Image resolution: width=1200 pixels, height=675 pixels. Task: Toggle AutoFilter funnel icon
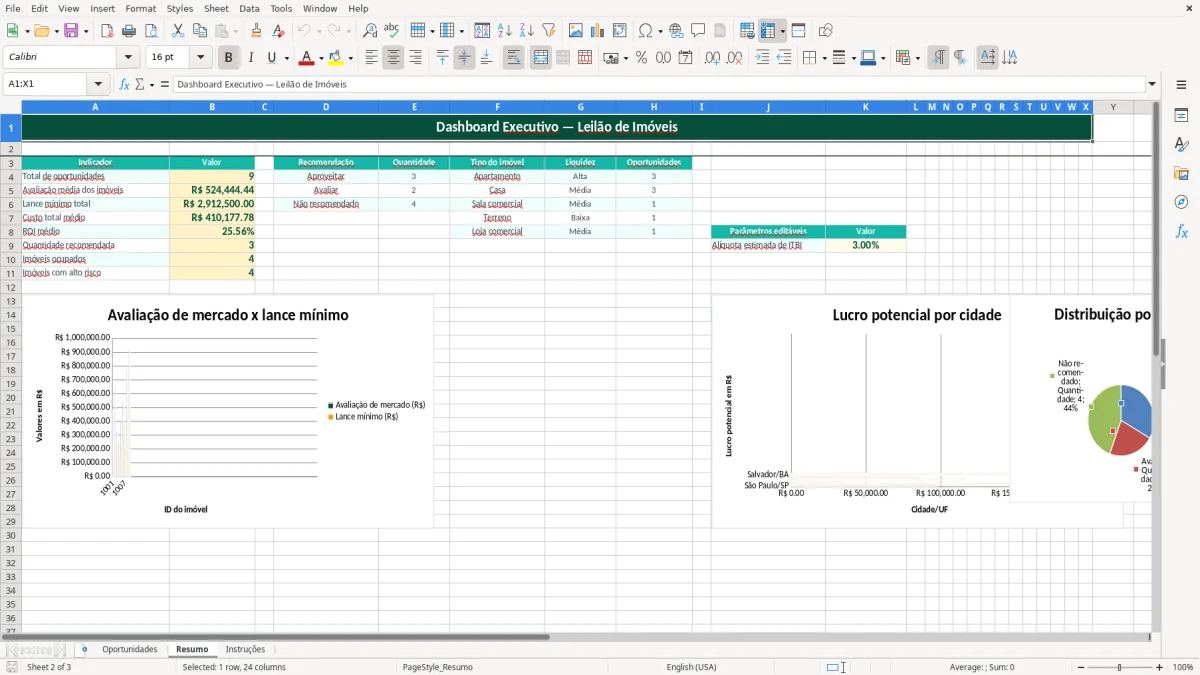(x=548, y=31)
